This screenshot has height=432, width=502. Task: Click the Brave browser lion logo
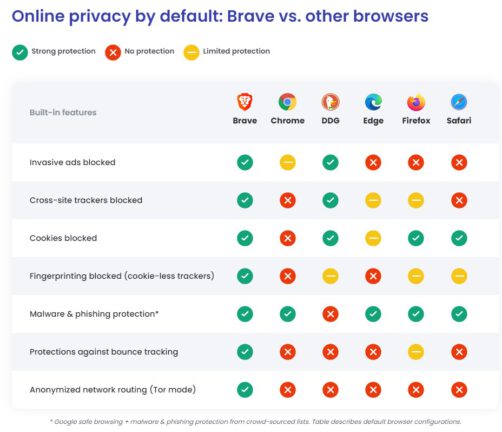point(245,102)
